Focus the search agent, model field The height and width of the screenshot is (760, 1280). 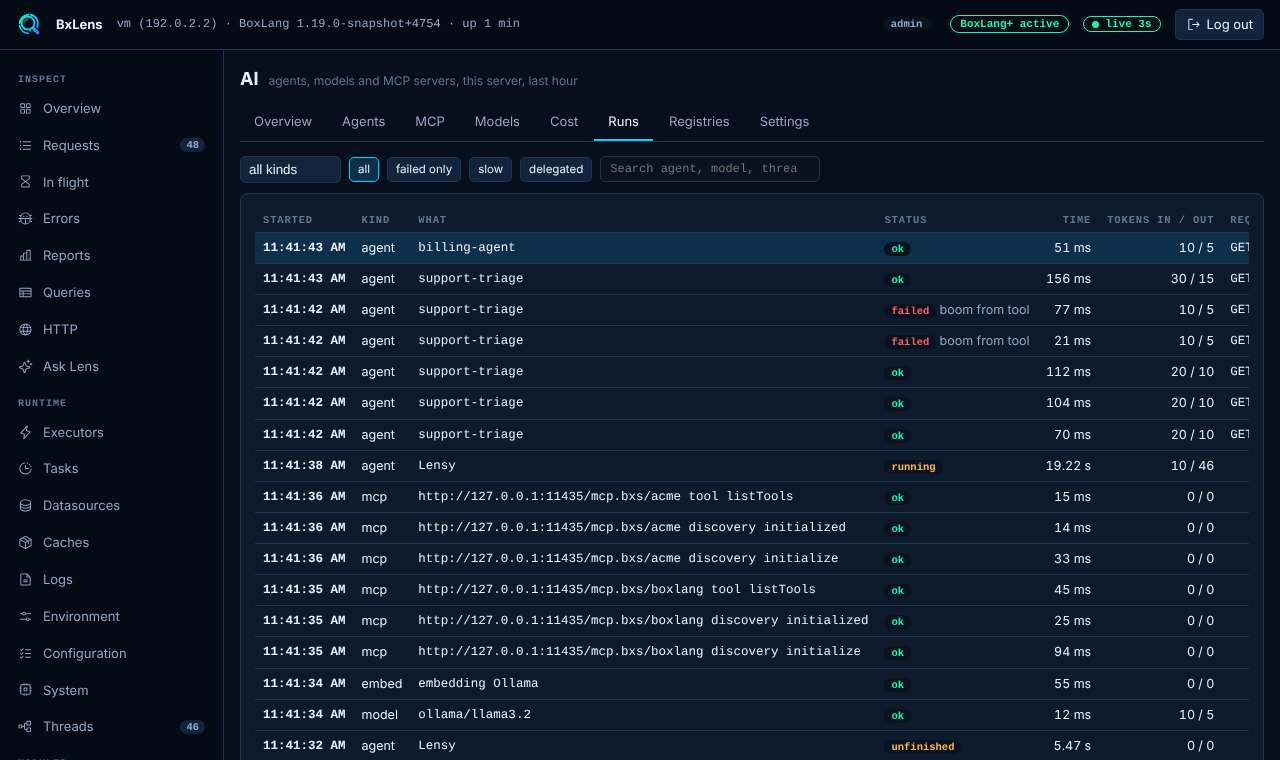710,169
